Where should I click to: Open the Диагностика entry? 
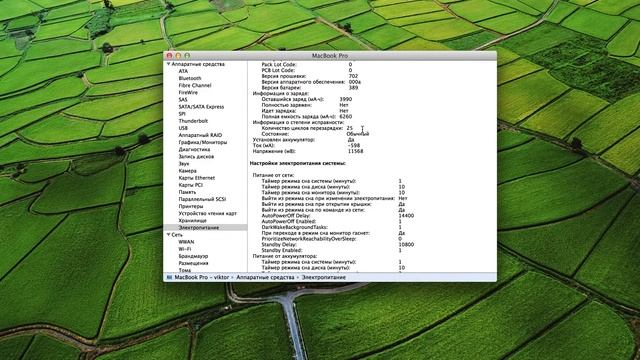pyautogui.click(x=194, y=149)
